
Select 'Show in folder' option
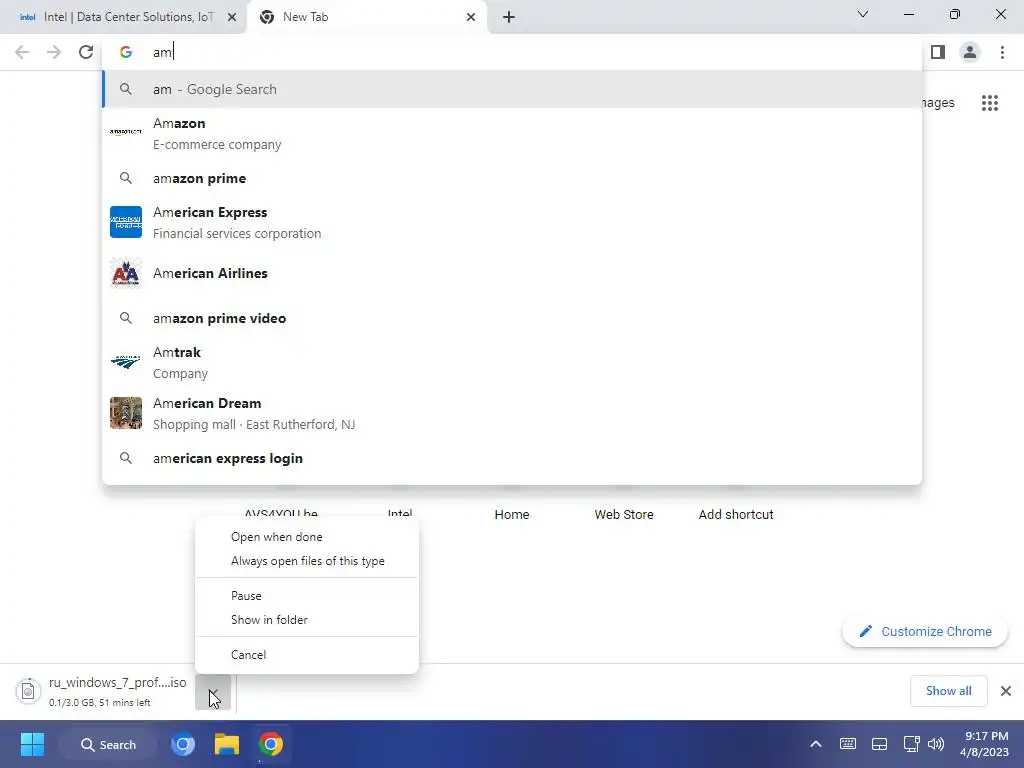(307, 620)
